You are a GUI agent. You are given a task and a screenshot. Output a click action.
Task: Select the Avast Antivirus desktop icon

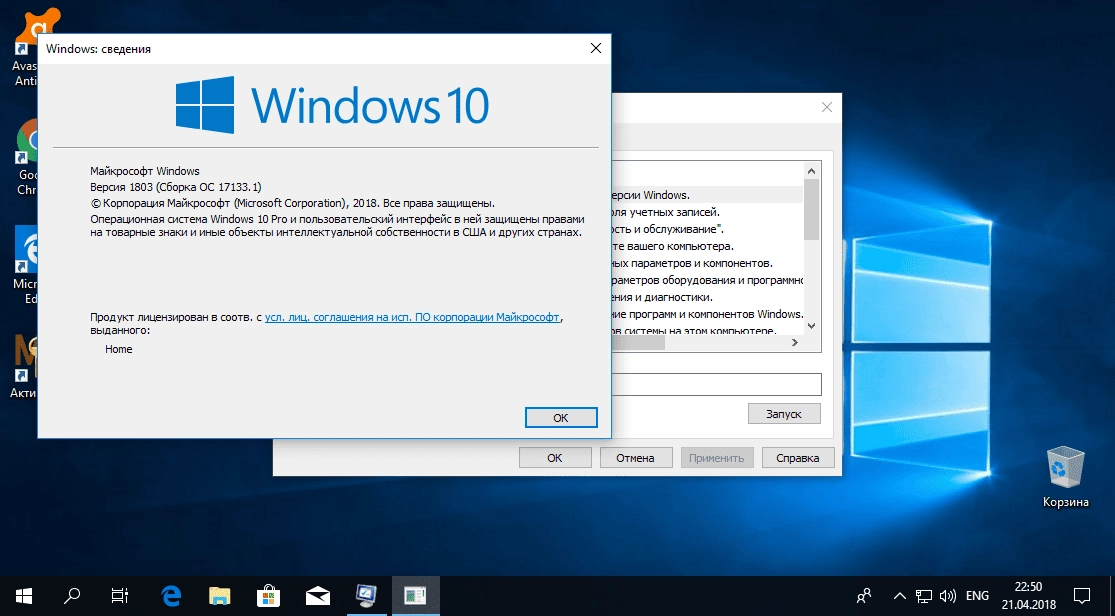pyautogui.click(x=25, y=47)
